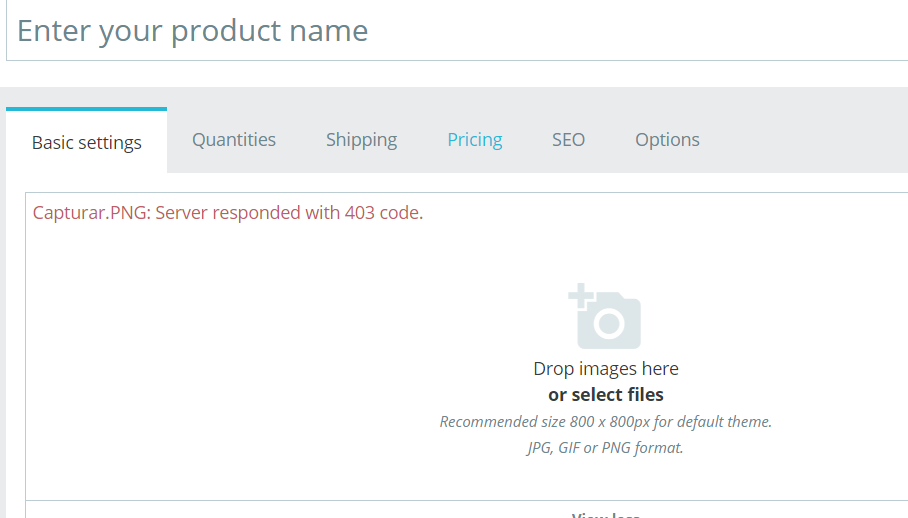Click the partially visible 'View less' link

pyautogui.click(x=606, y=514)
